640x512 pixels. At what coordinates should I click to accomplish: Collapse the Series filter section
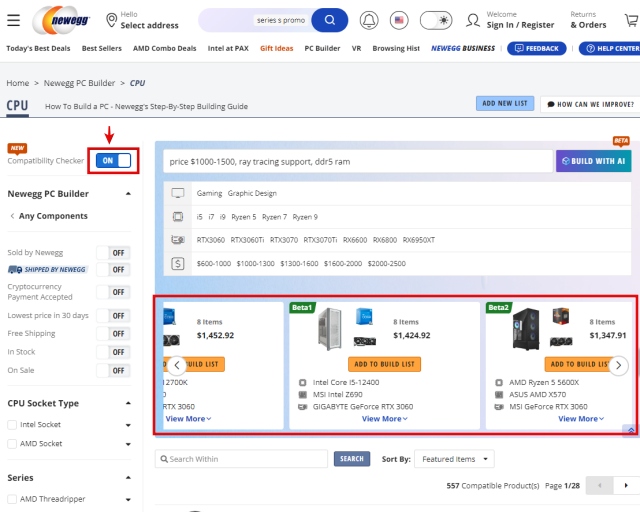coord(128,478)
